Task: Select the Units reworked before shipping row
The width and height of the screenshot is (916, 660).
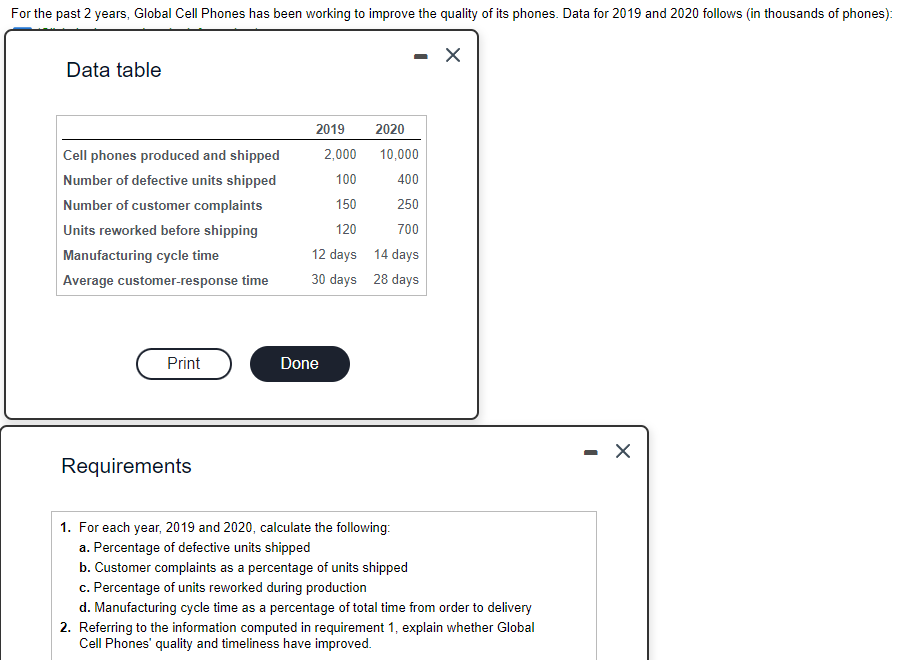Action: click(x=160, y=229)
